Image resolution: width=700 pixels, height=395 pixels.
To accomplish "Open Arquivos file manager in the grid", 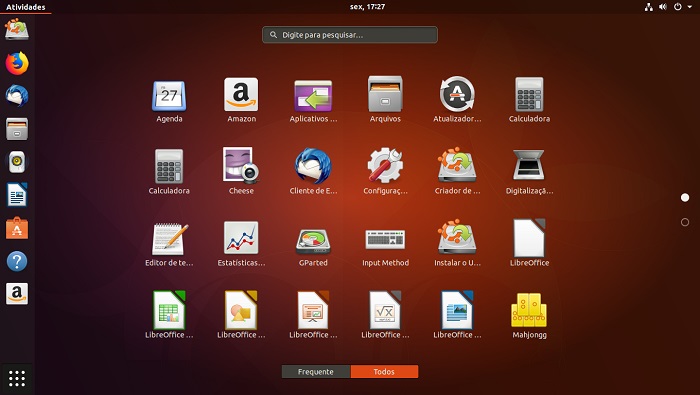I will (385, 101).
